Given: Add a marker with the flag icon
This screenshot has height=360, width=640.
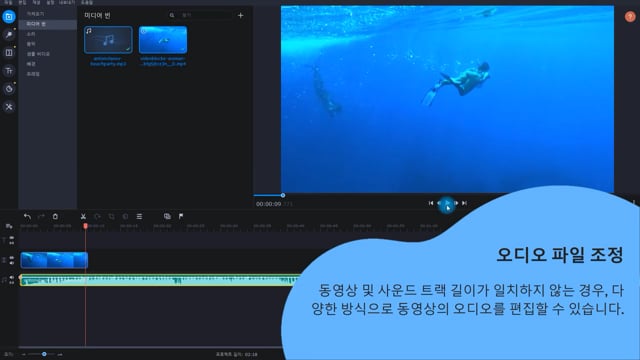Looking at the screenshot, I should click(x=181, y=216).
